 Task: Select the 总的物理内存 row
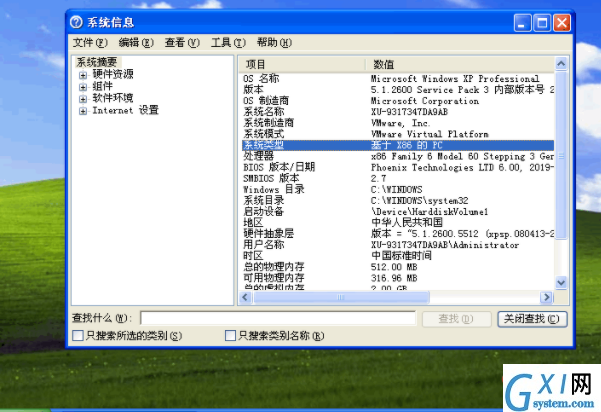point(398,267)
